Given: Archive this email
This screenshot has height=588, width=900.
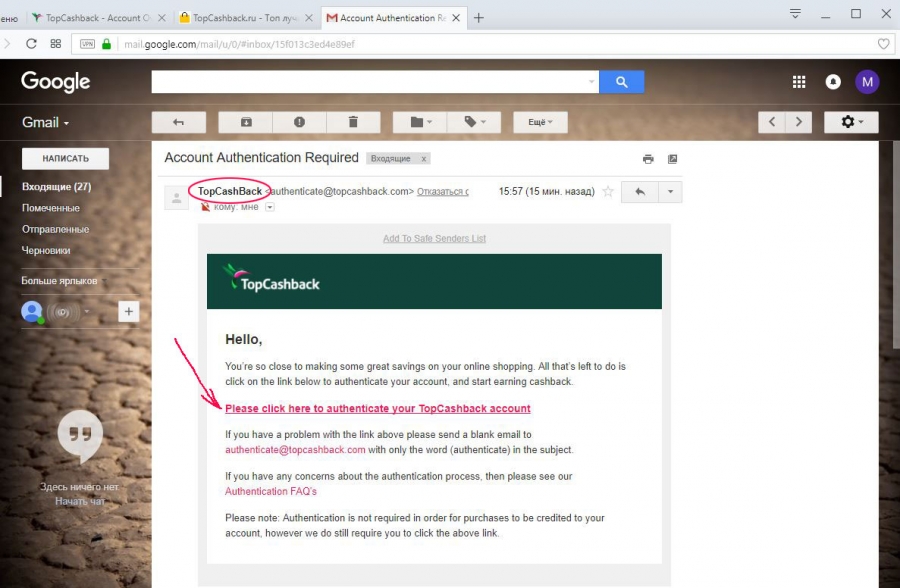Looking at the screenshot, I should click(x=246, y=122).
